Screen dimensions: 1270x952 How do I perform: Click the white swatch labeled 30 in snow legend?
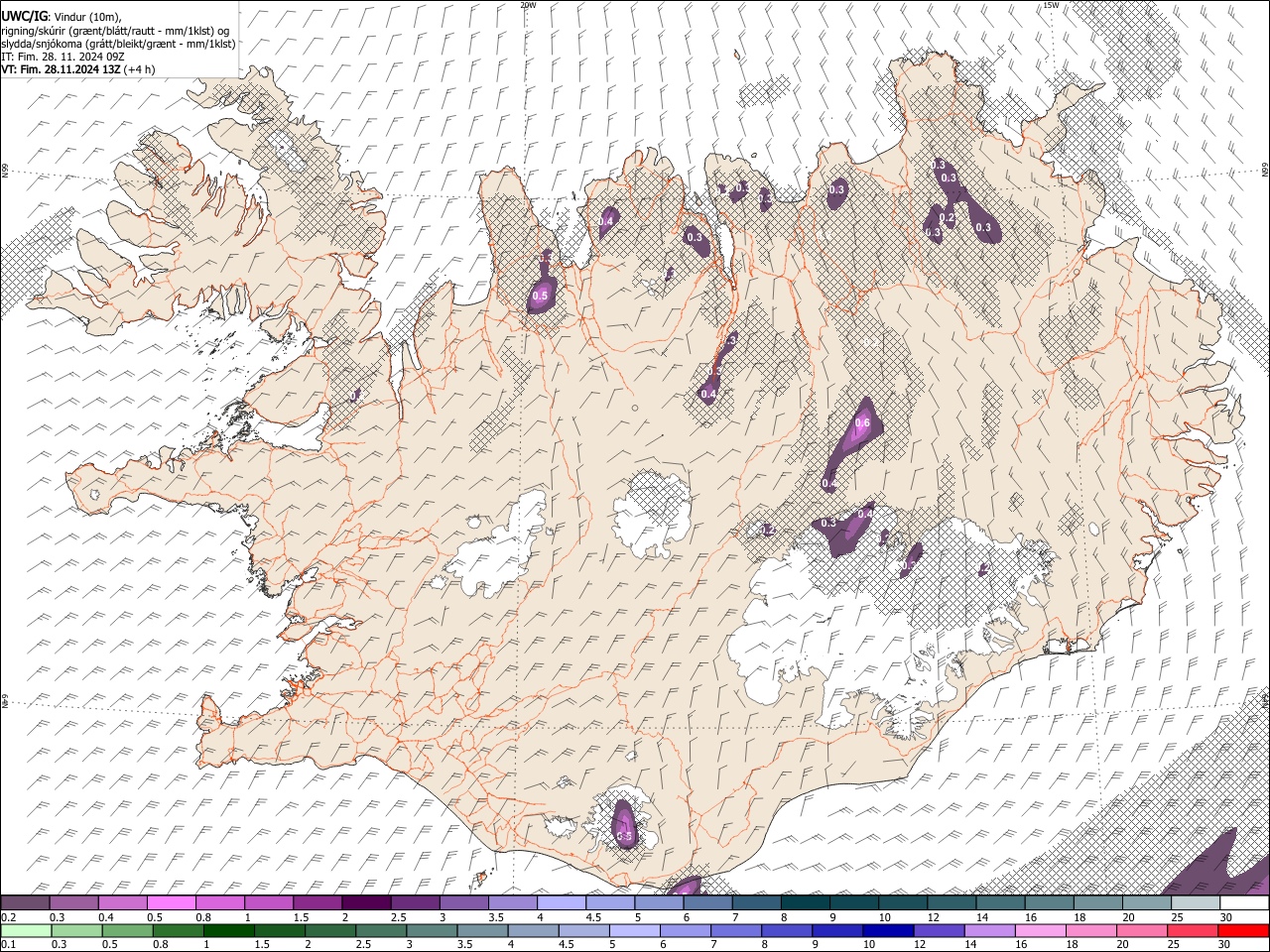point(1244,903)
